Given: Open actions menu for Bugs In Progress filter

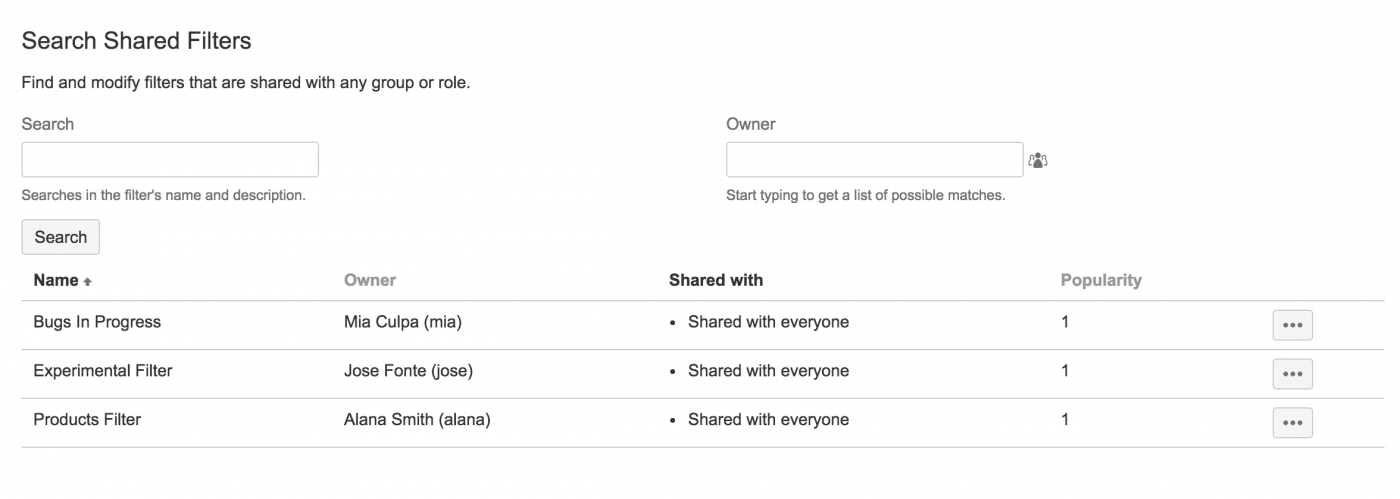Looking at the screenshot, I should point(1292,325).
